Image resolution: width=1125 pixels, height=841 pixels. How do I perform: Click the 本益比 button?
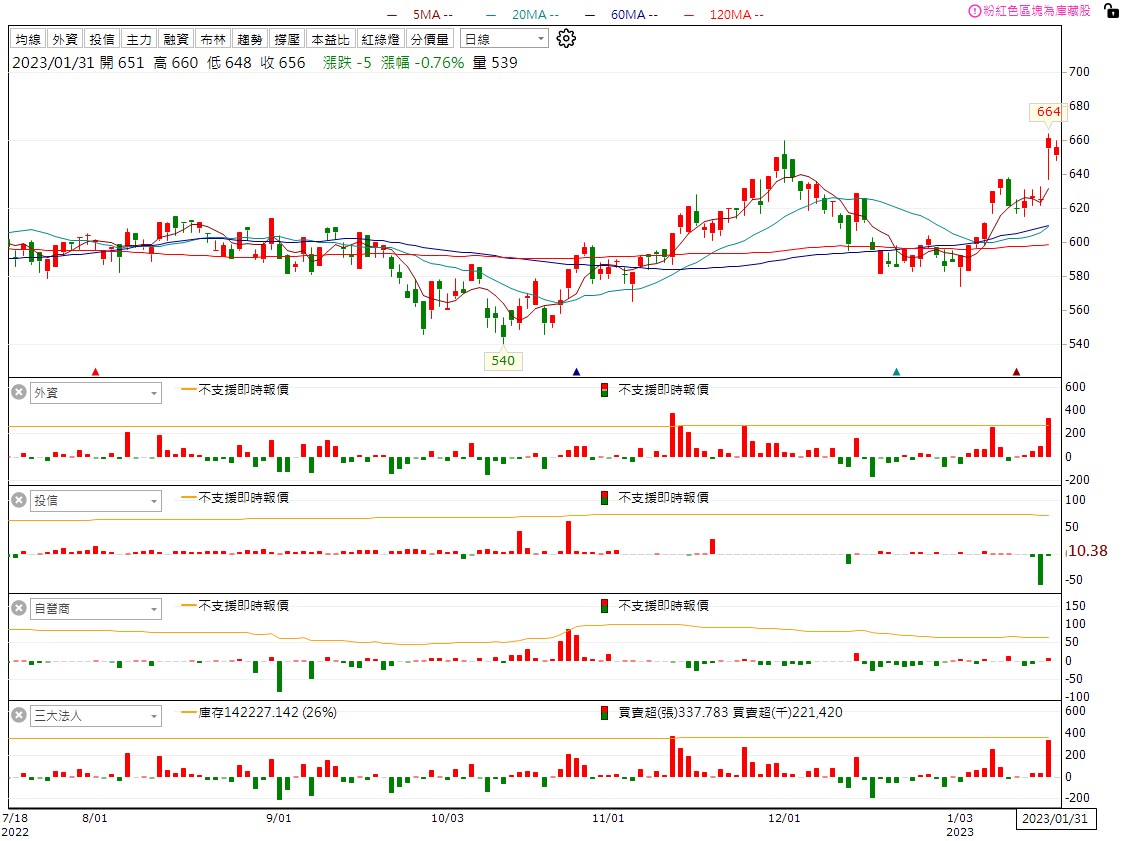pos(331,39)
